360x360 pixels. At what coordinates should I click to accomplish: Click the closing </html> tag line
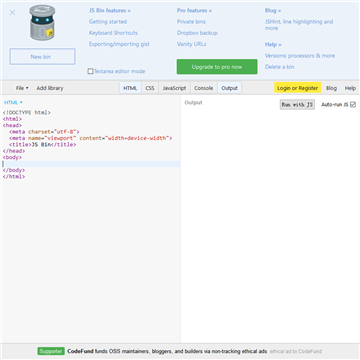pos(14,176)
